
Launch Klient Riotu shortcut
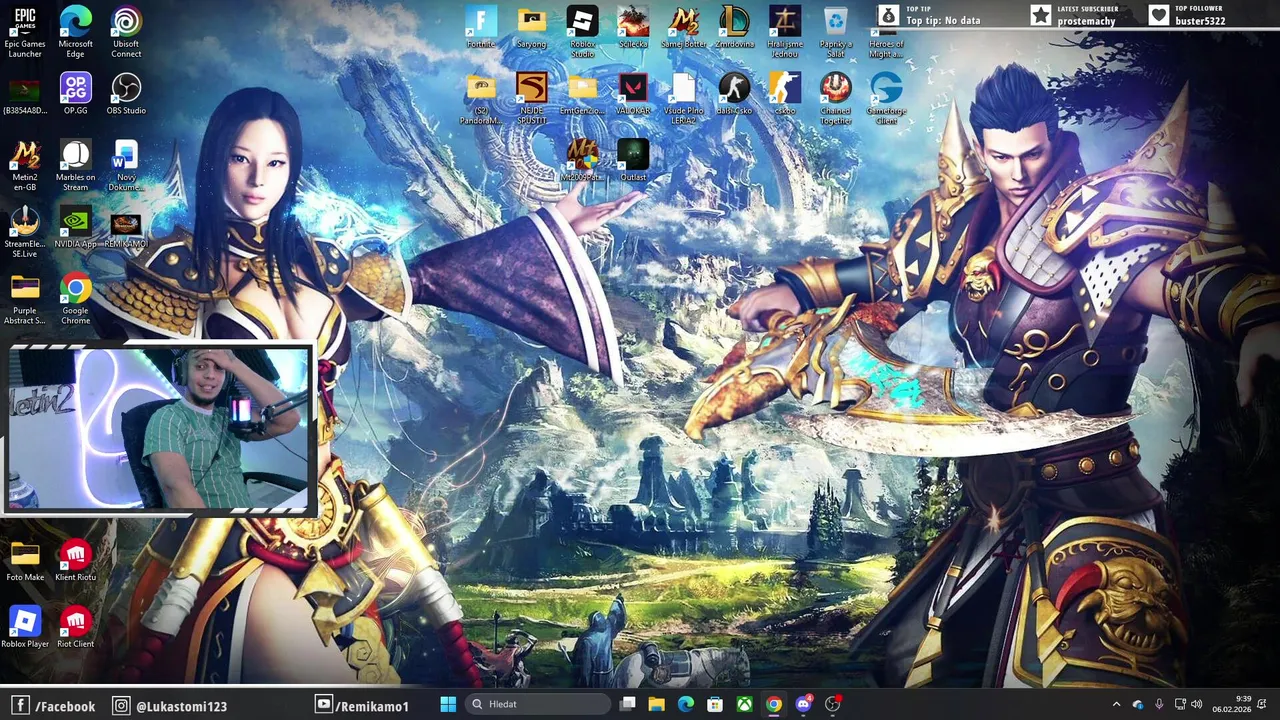coord(75,560)
